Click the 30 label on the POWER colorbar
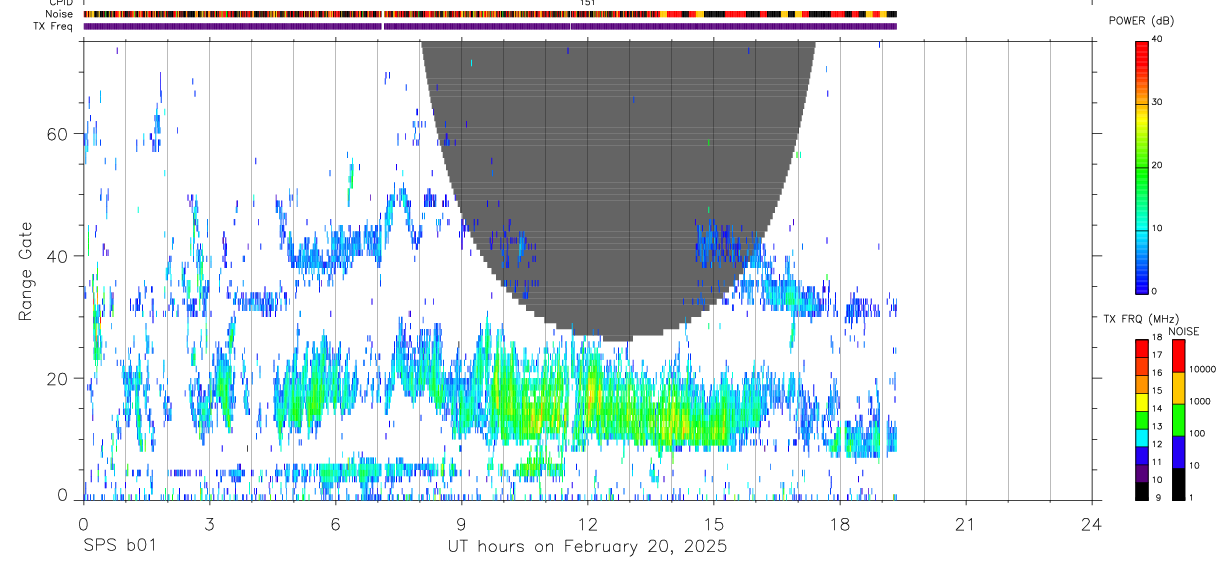The height and width of the screenshot is (567, 1228). coord(1157,103)
